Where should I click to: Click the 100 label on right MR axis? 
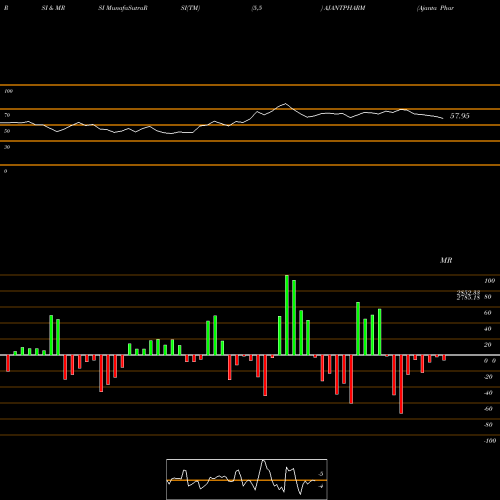tap(489, 281)
